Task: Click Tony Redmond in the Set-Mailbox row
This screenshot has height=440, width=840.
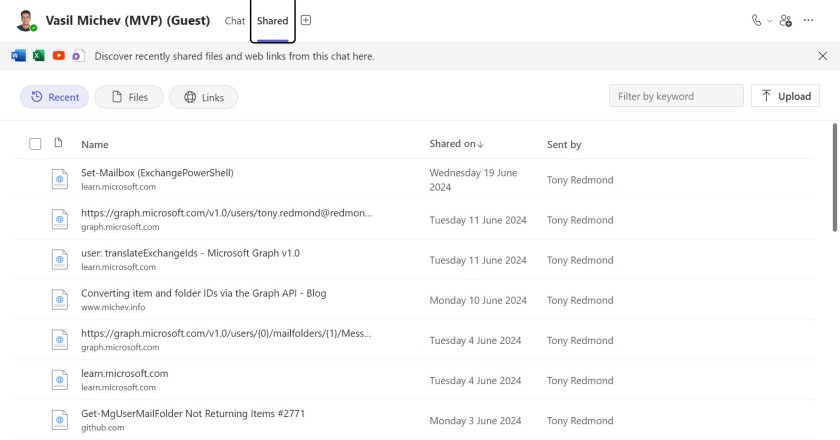Action: 580,180
